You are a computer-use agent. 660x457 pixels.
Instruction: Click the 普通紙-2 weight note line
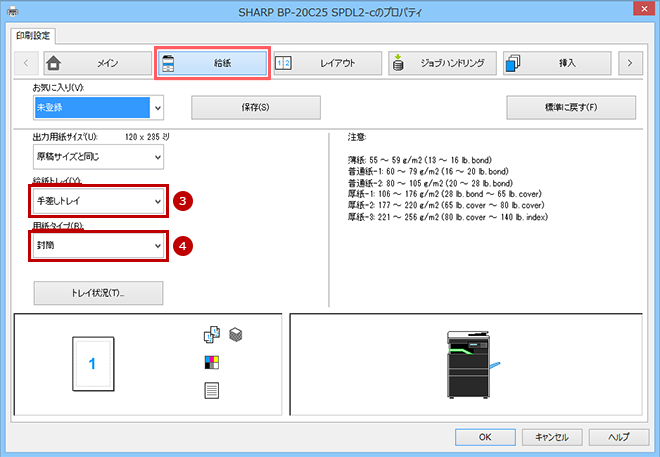(430, 183)
